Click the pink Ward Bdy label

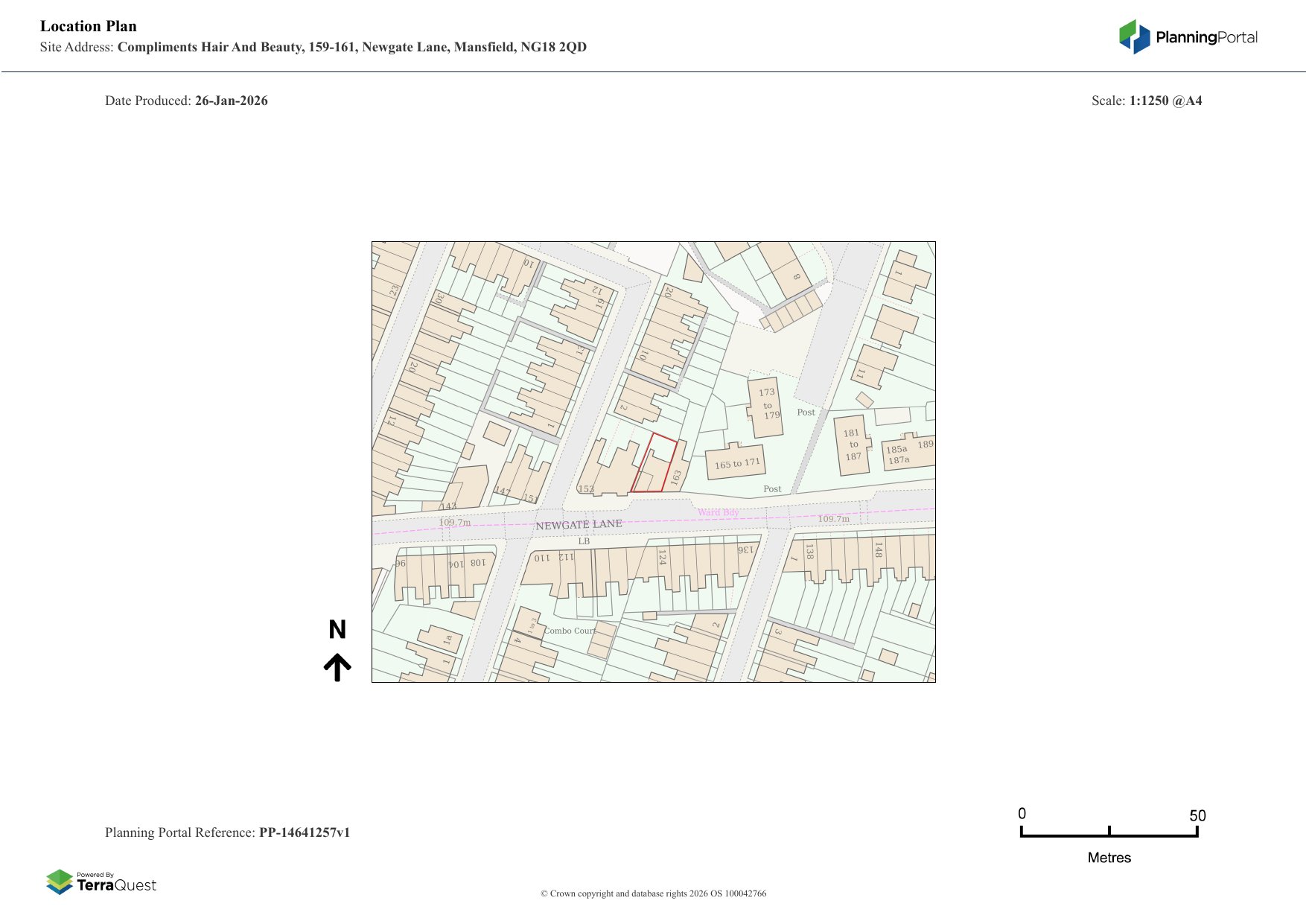point(718,512)
